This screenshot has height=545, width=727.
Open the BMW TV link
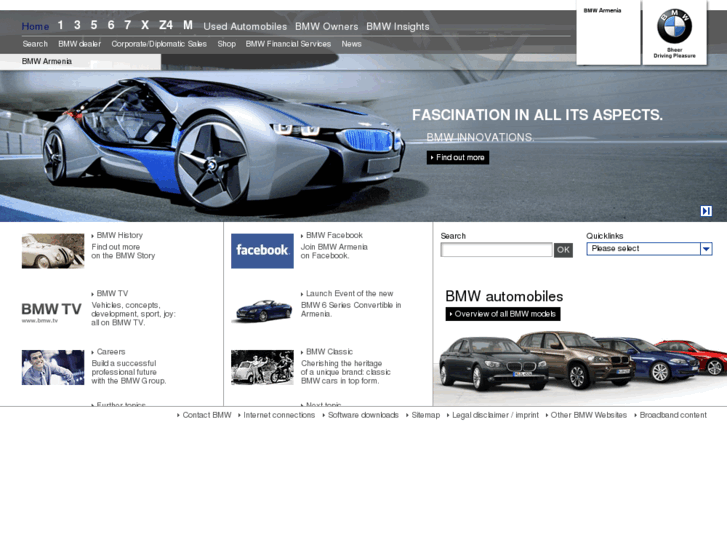tap(112, 294)
